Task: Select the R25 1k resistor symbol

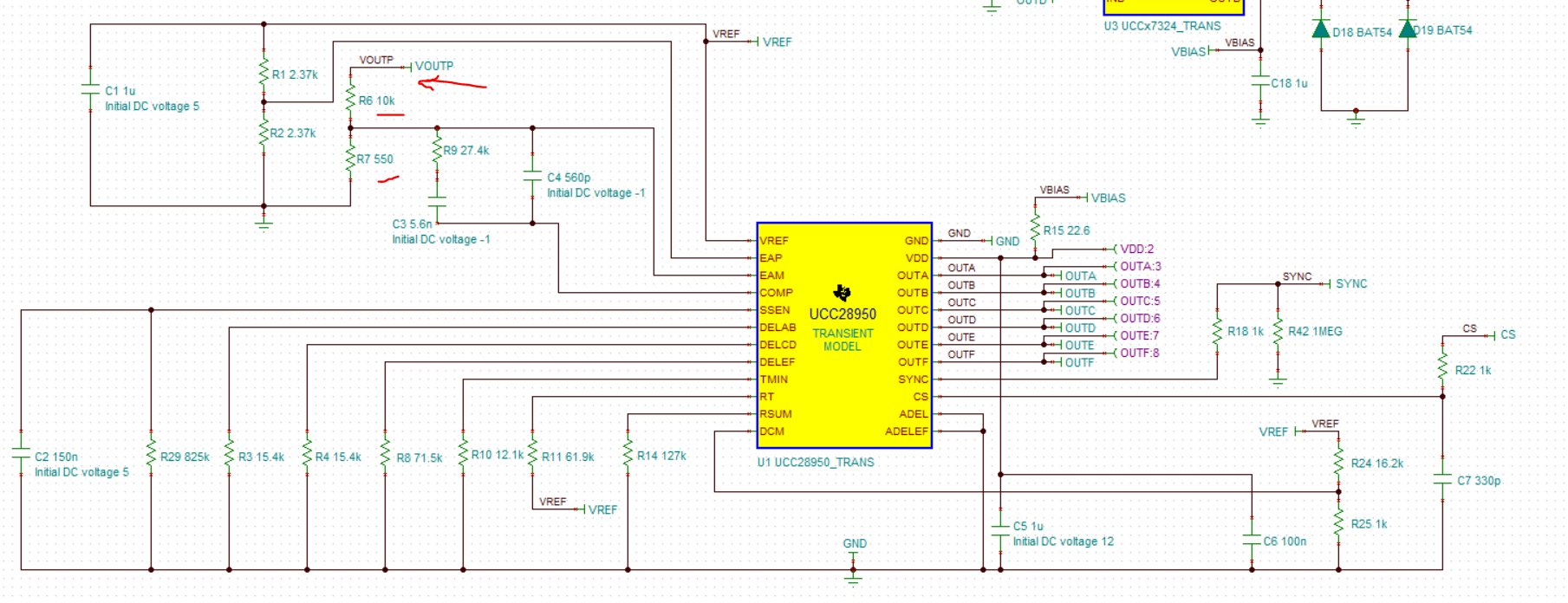Action: point(1338,522)
